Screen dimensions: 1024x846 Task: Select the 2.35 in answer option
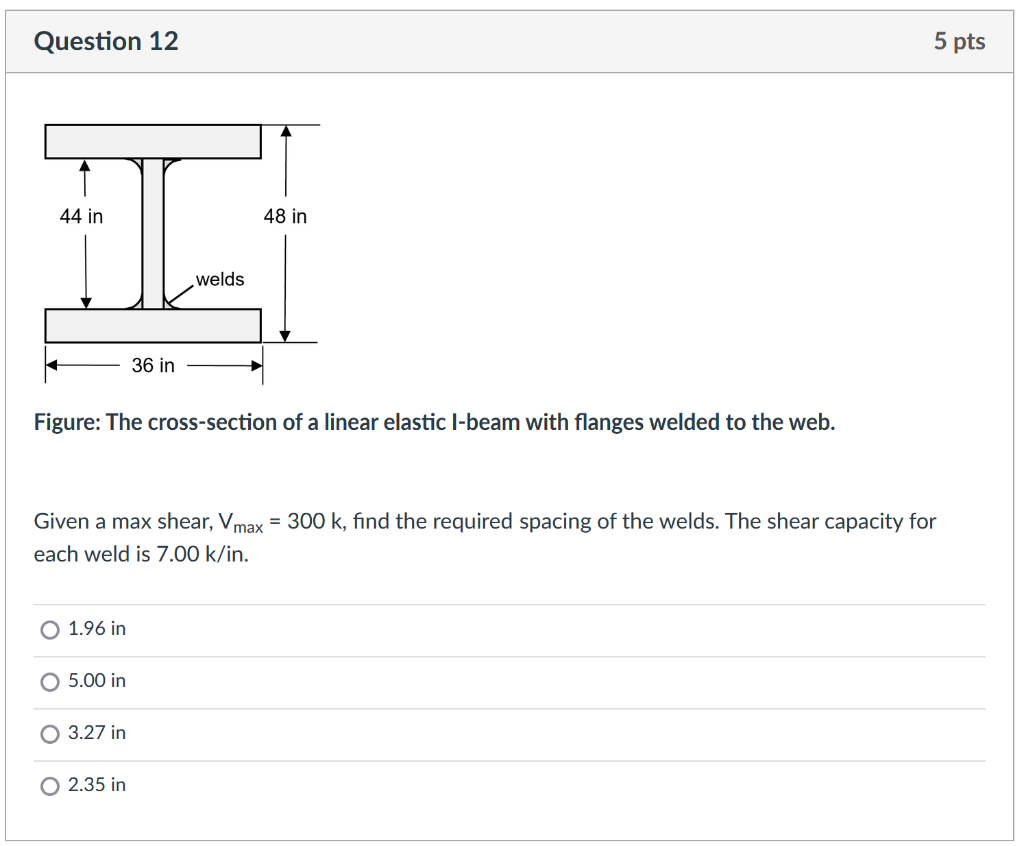[50, 785]
